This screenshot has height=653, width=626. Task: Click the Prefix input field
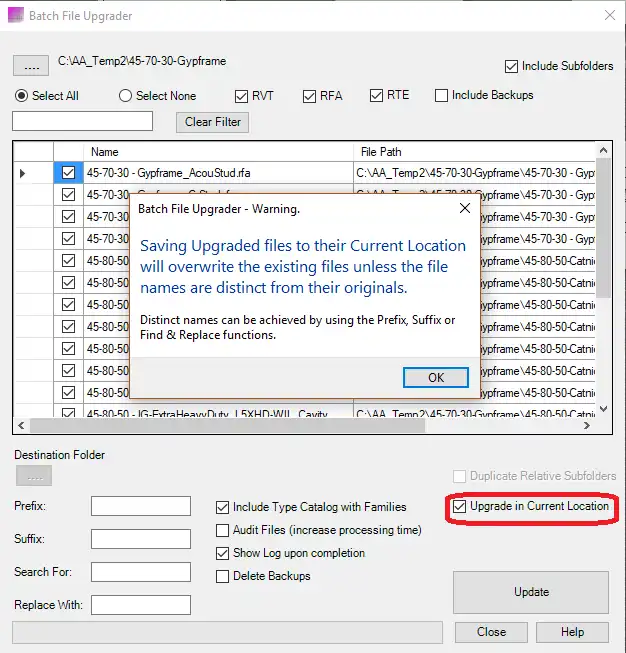click(x=140, y=506)
